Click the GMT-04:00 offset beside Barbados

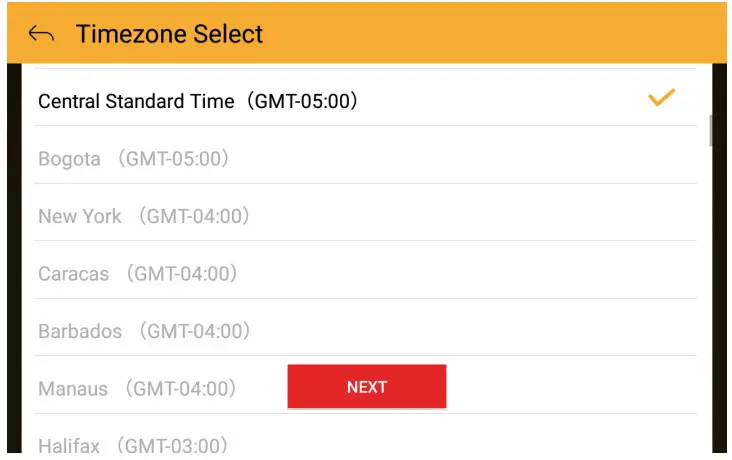(194, 331)
